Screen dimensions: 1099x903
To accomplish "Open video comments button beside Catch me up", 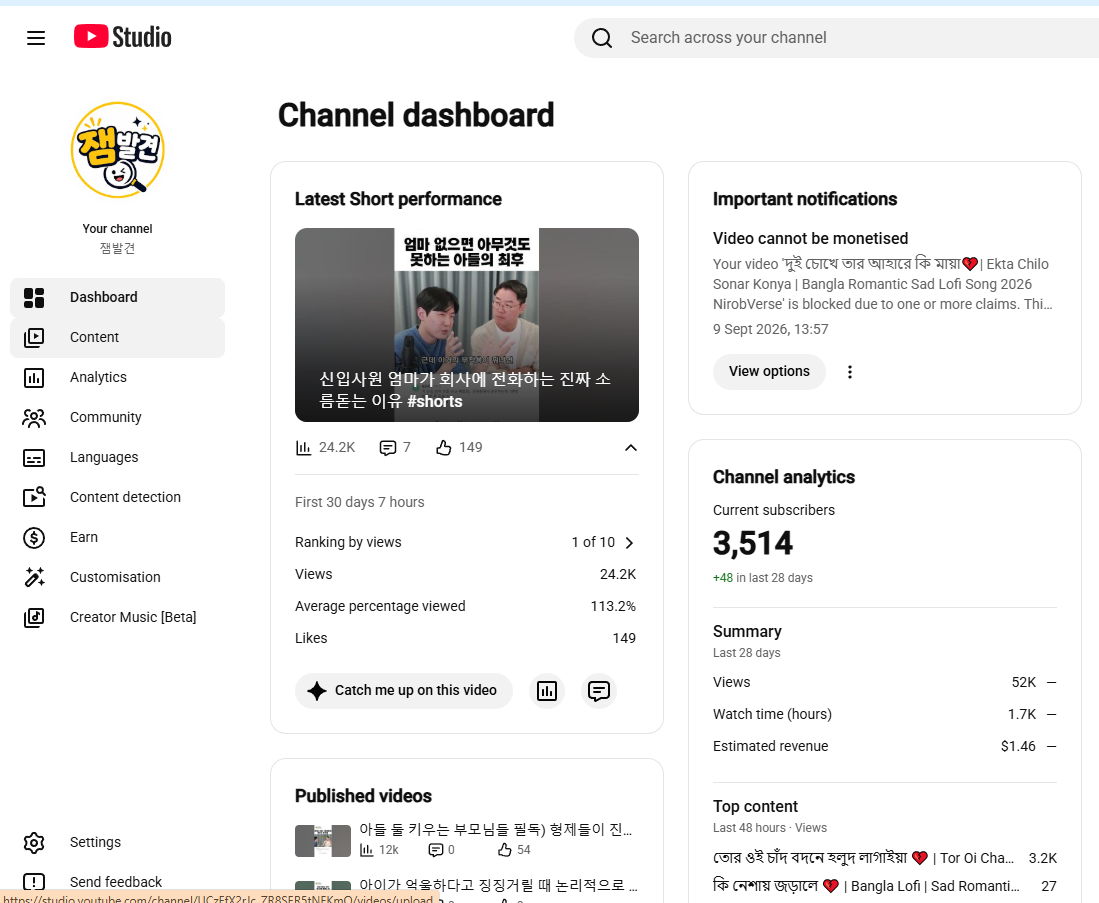I will coord(599,691).
